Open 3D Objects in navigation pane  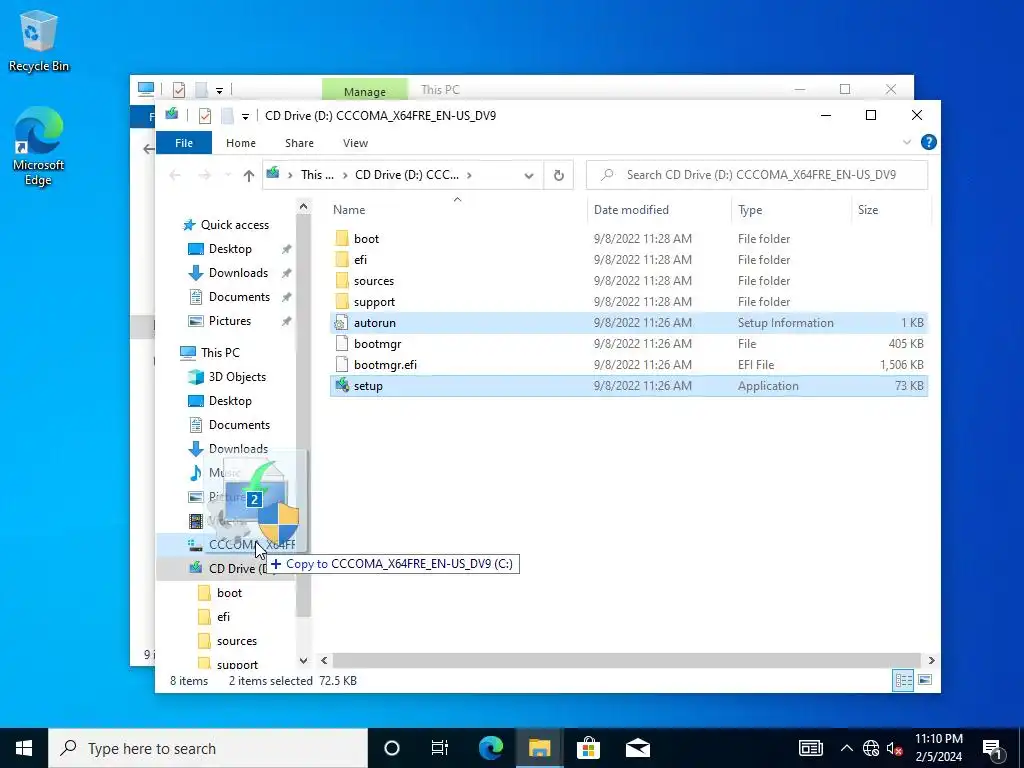point(227,377)
